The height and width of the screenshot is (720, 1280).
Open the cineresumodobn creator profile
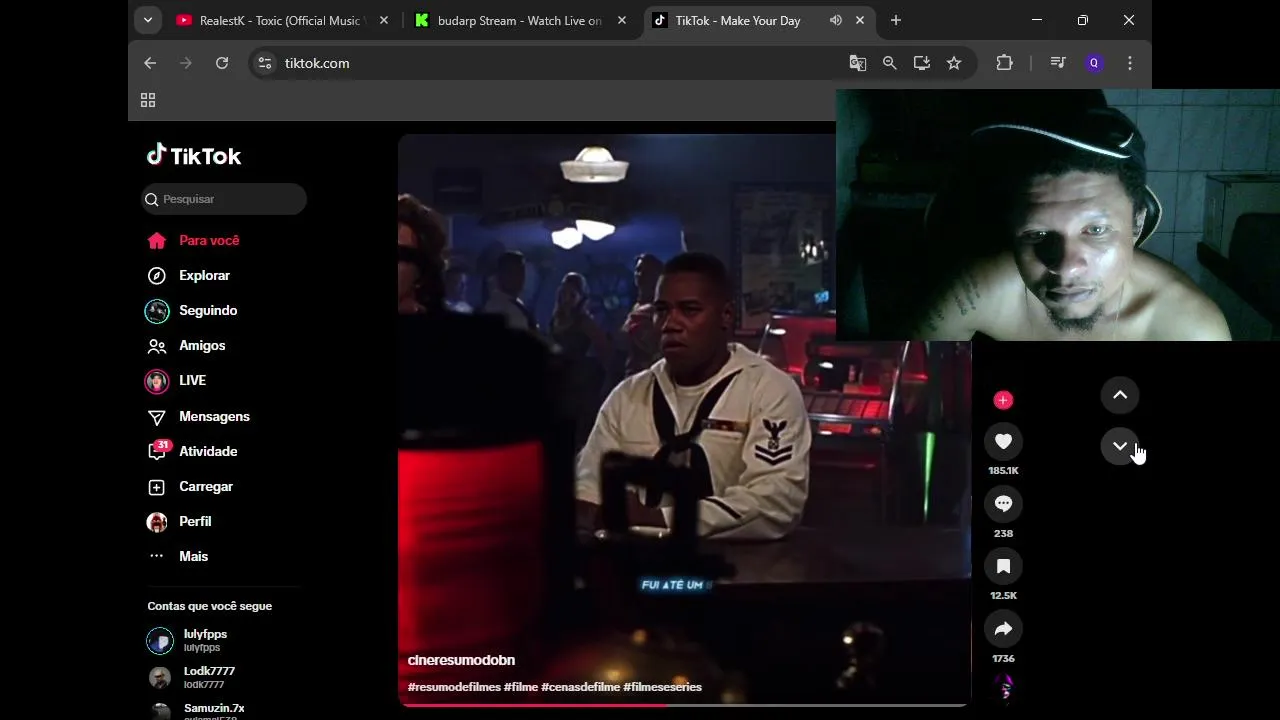tap(461, 660)
